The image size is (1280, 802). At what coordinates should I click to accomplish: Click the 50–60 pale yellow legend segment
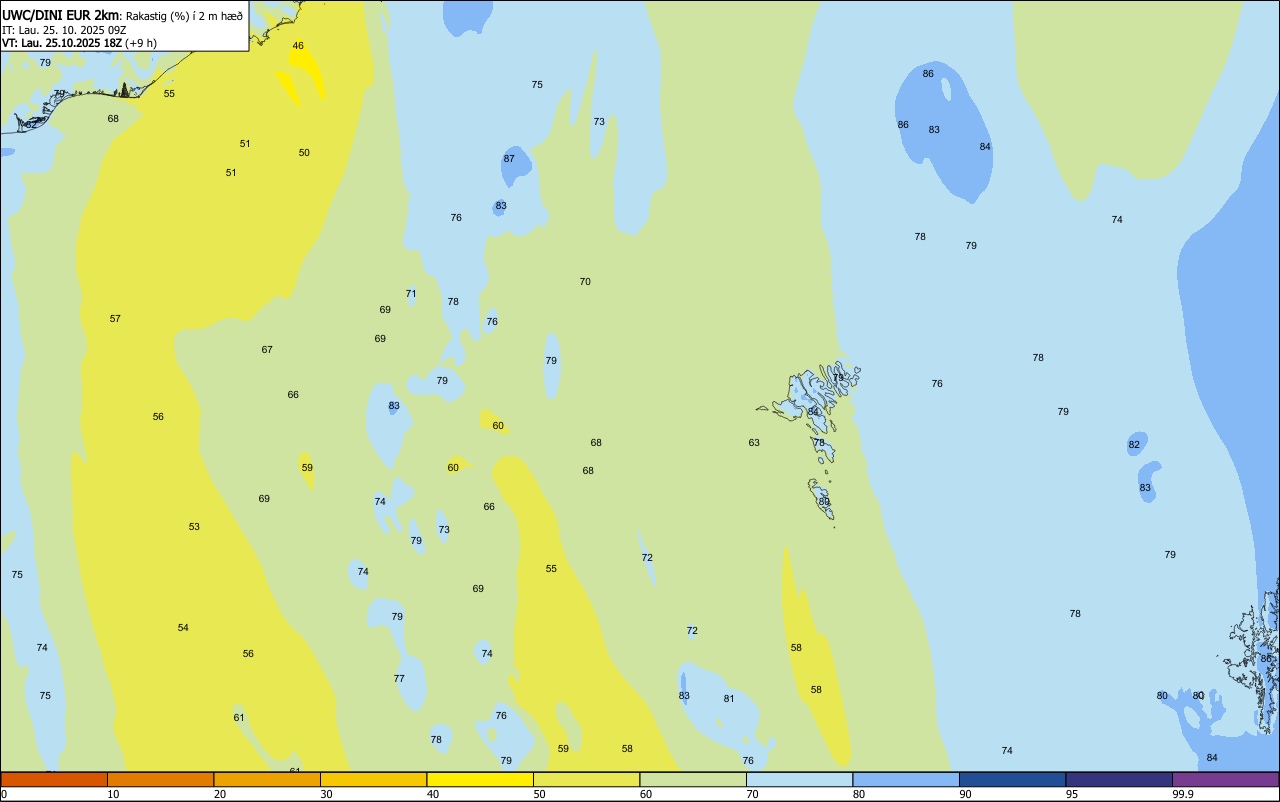(x=586, y=779)
